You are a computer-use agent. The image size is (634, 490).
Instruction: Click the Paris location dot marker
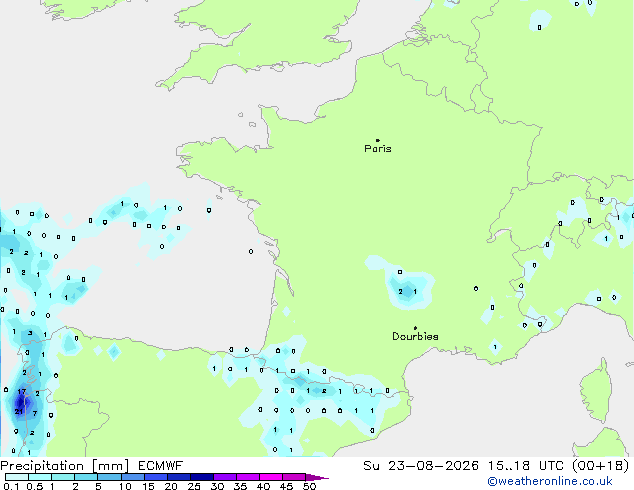point(378,140)
